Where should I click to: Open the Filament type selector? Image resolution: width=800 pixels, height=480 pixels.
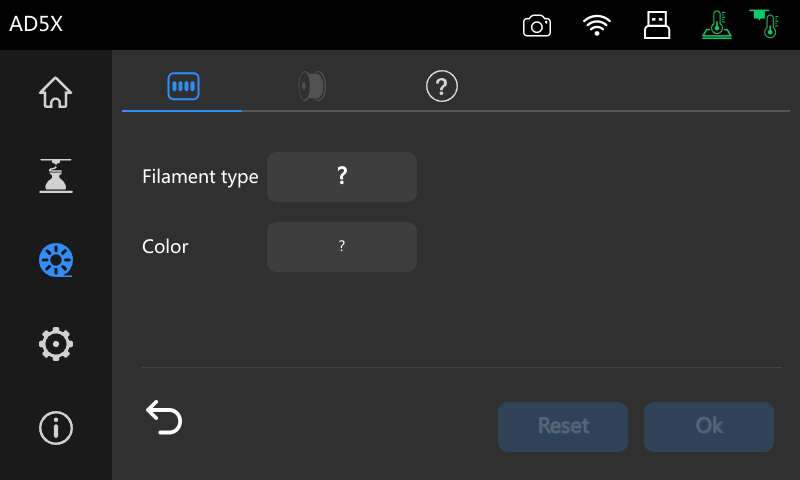point(342,177)
